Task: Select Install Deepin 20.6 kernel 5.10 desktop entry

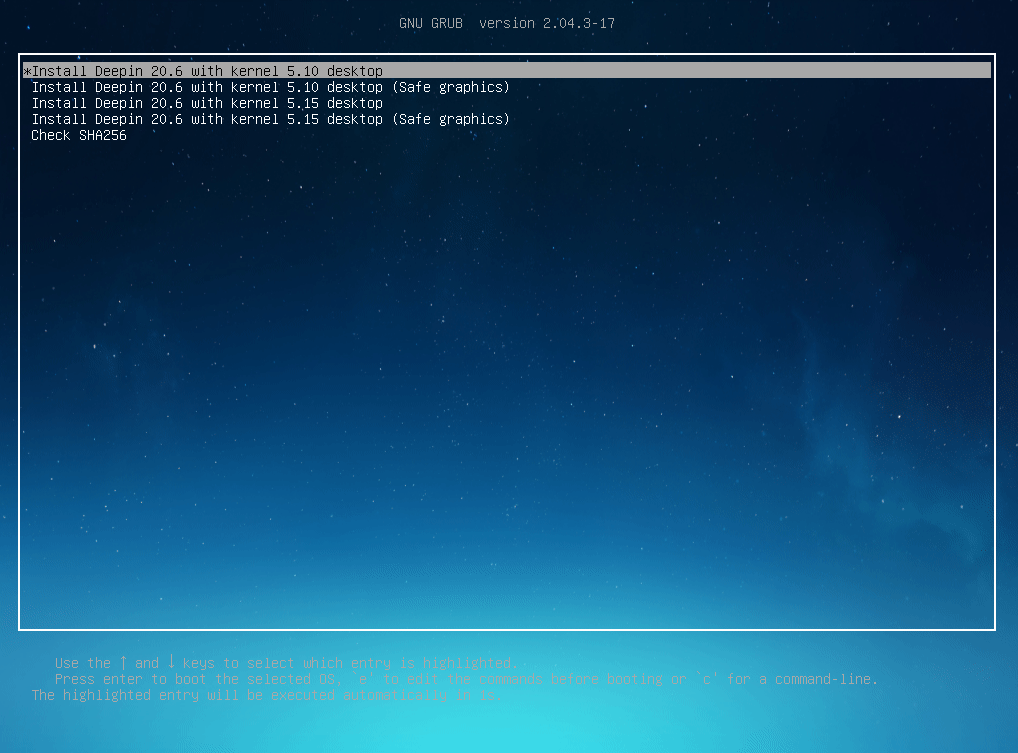Action: 506,71
